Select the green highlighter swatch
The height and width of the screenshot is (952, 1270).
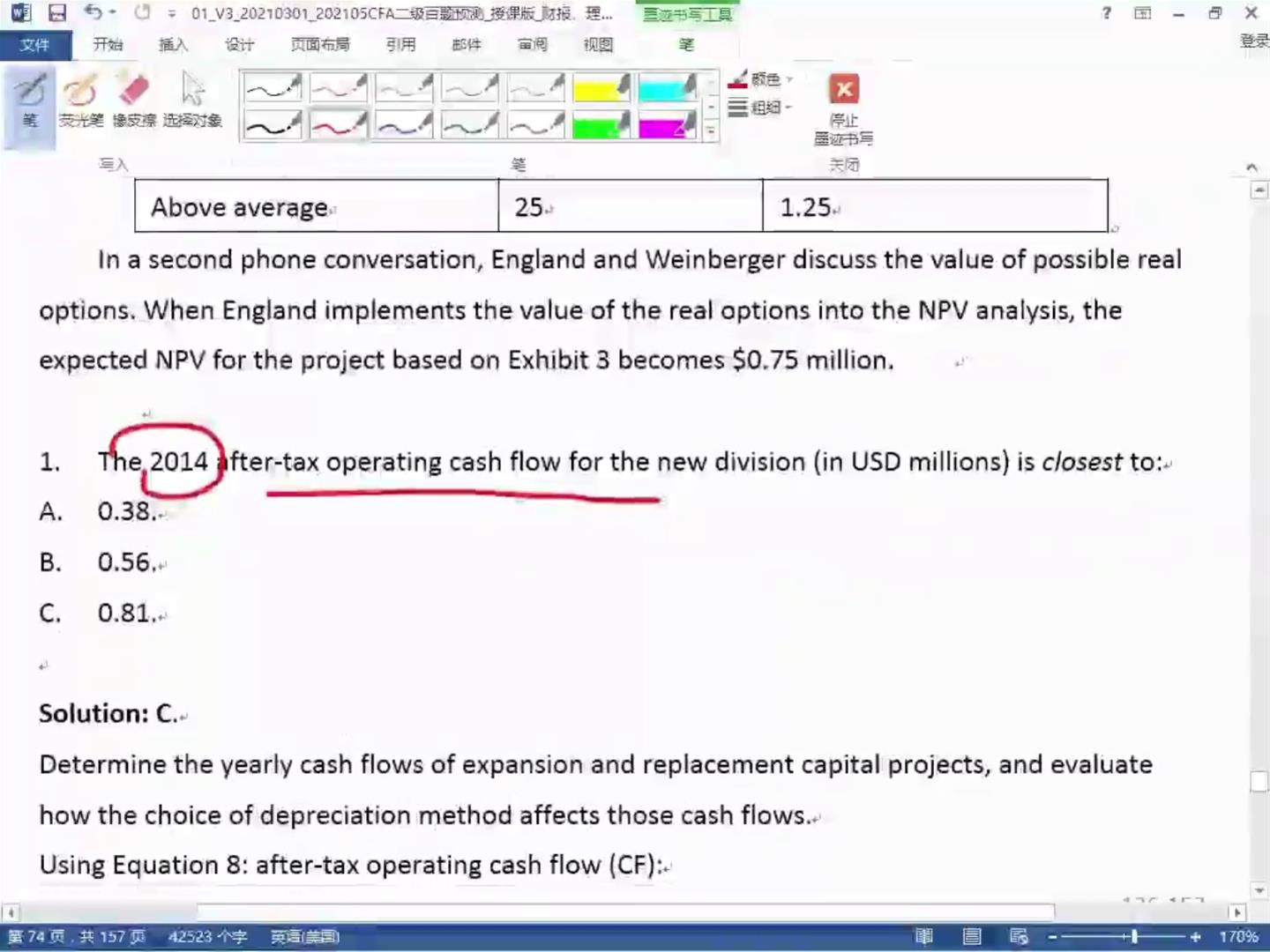coord(601,124)
